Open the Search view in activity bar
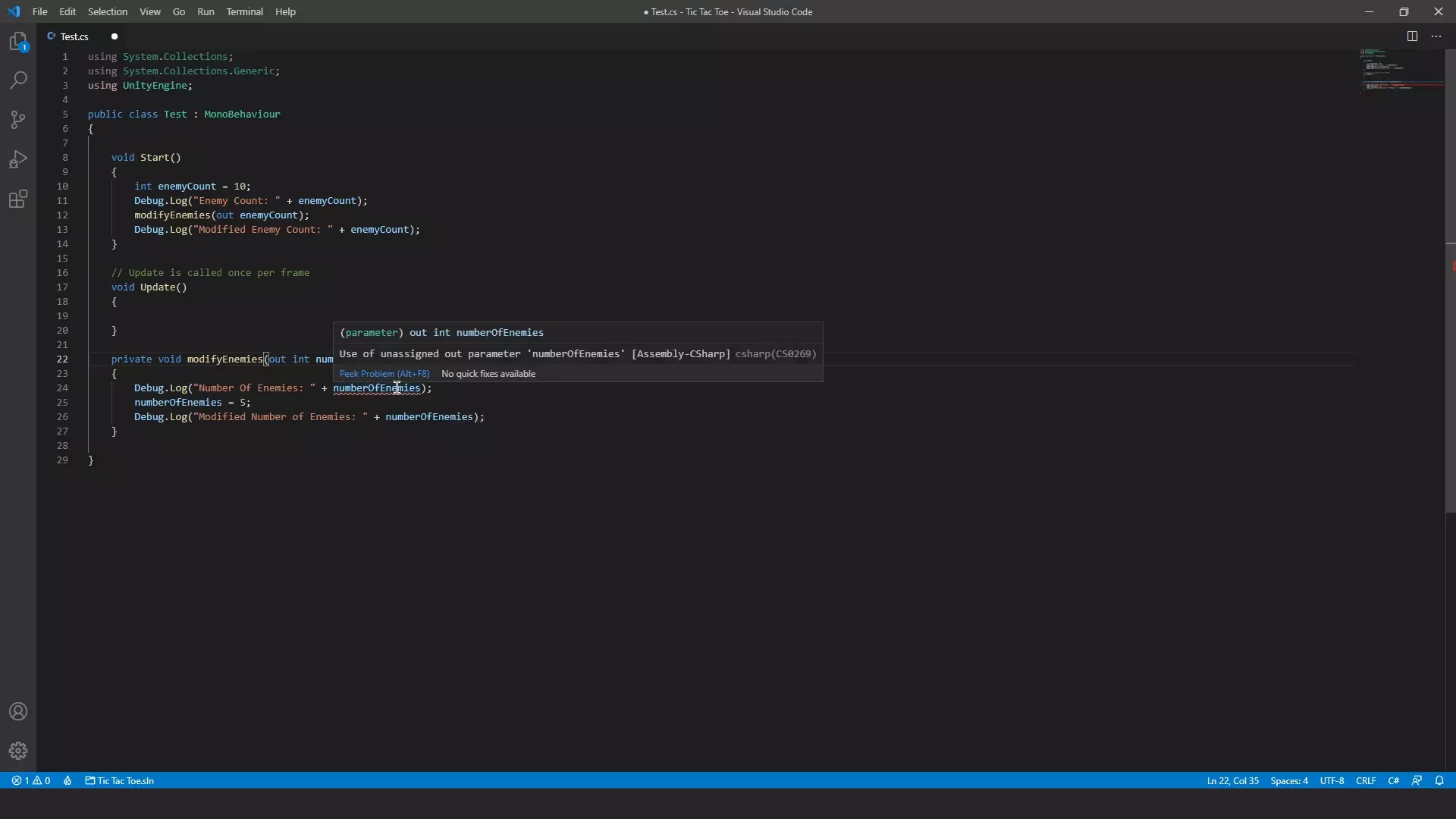This screenshot has width=1456, height=819. 18,80
